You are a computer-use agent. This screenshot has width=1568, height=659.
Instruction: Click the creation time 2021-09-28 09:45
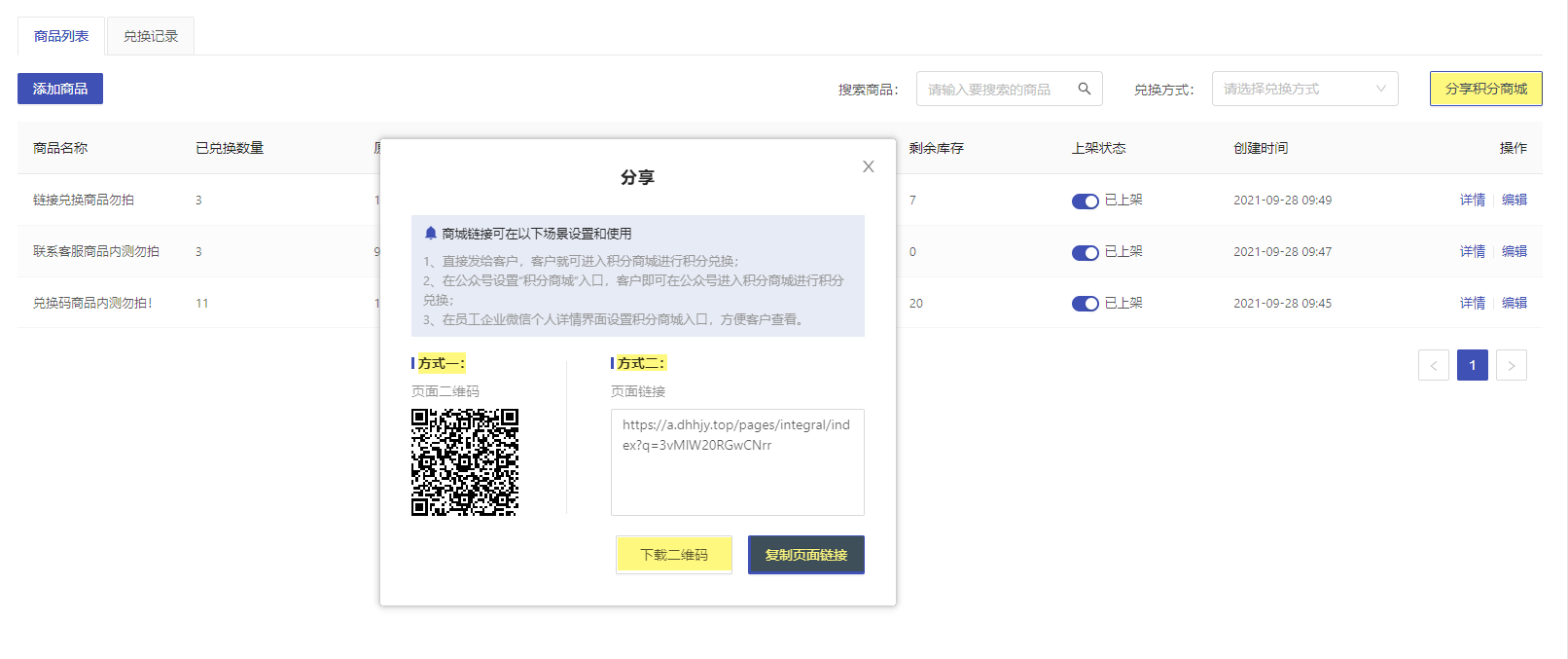[x=1283, y=304]
